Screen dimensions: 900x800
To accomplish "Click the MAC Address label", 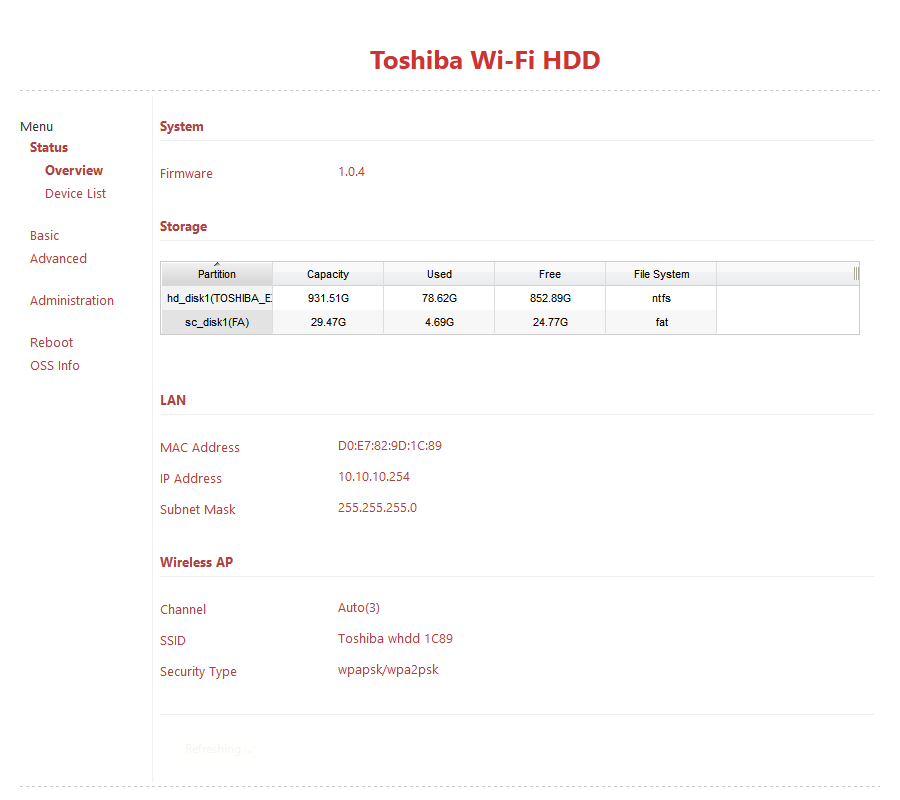I will 200,447.
